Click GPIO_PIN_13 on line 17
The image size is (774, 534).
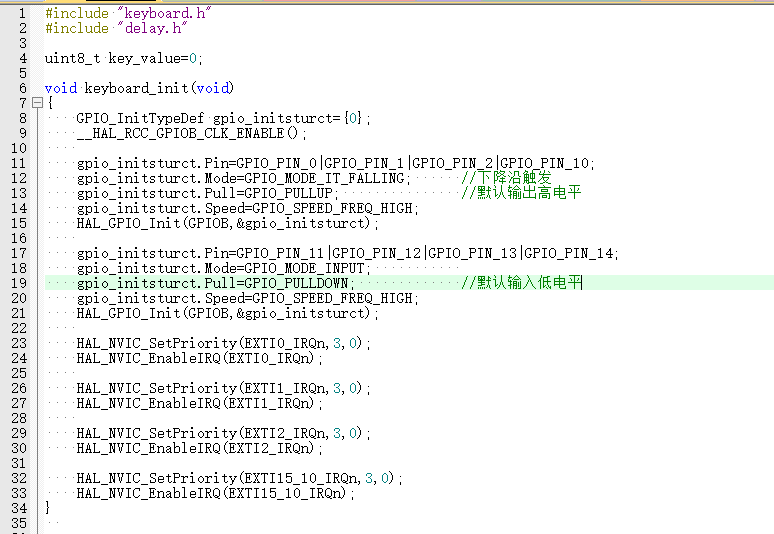[472, 253]
